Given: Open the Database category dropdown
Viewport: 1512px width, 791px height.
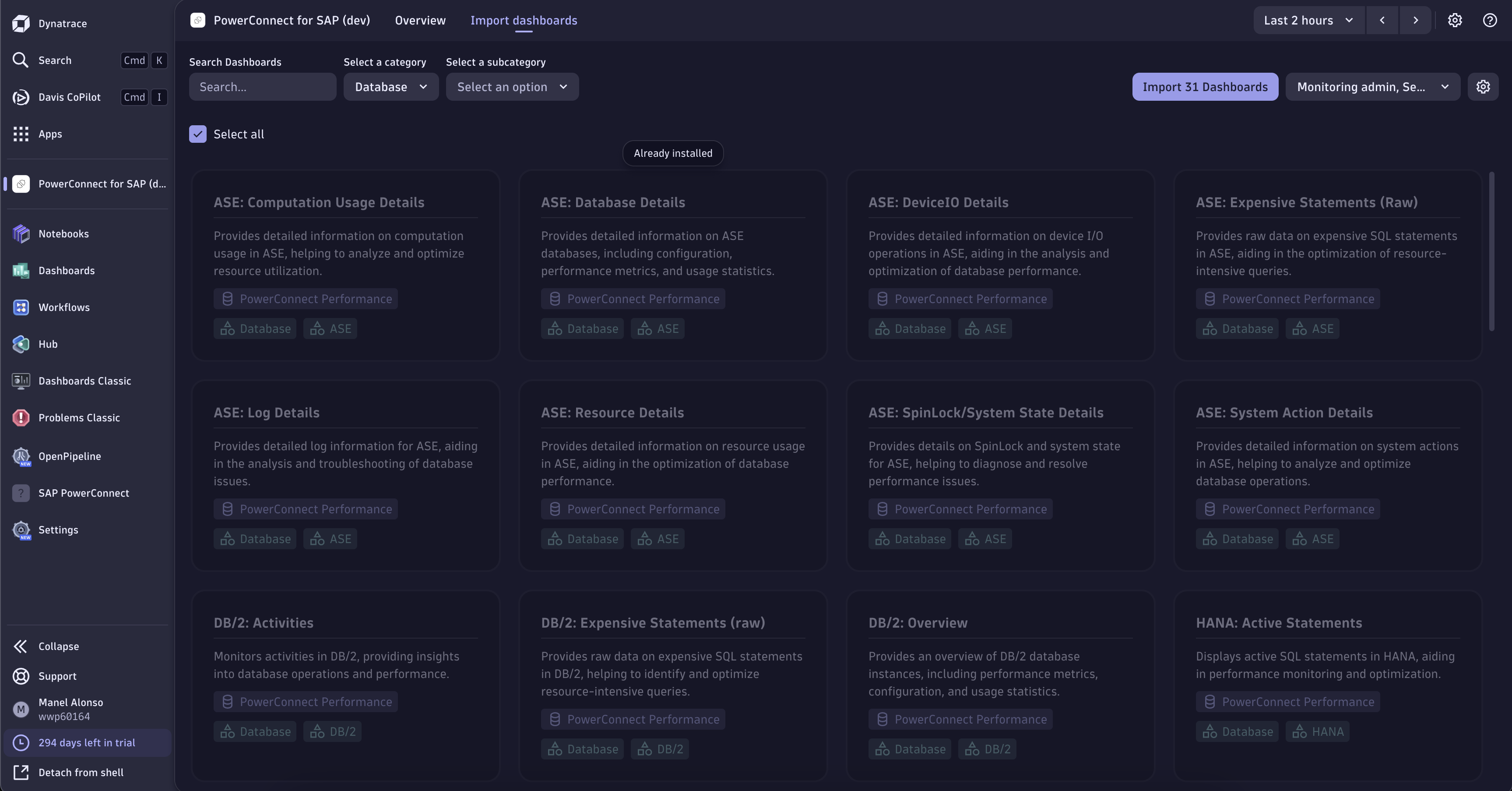Looking at the screenshot, I should (x=390, y=86).
